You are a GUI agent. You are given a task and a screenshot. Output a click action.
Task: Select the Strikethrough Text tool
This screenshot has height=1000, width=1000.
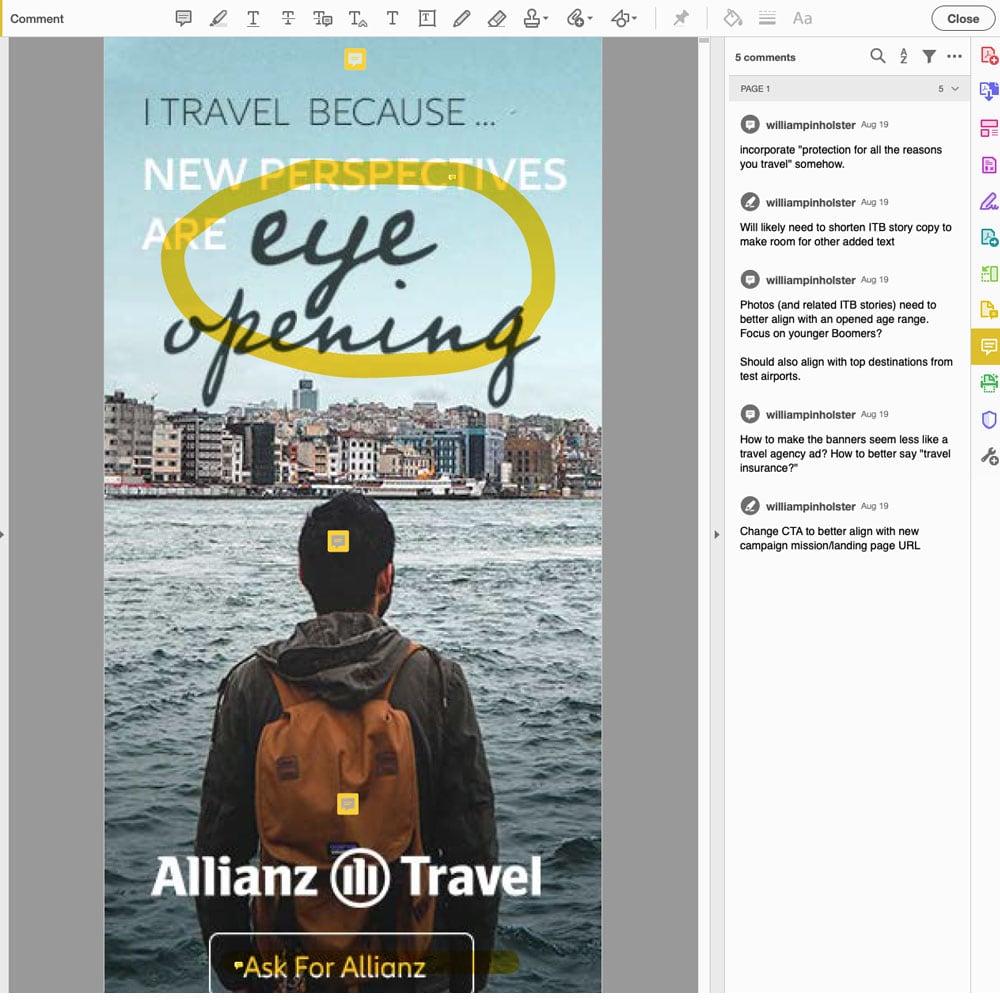[288, 18]
